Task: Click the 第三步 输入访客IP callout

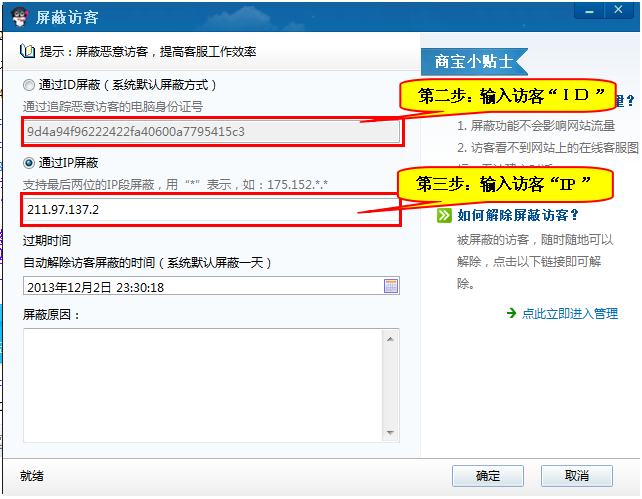Action: coord(505,183)
